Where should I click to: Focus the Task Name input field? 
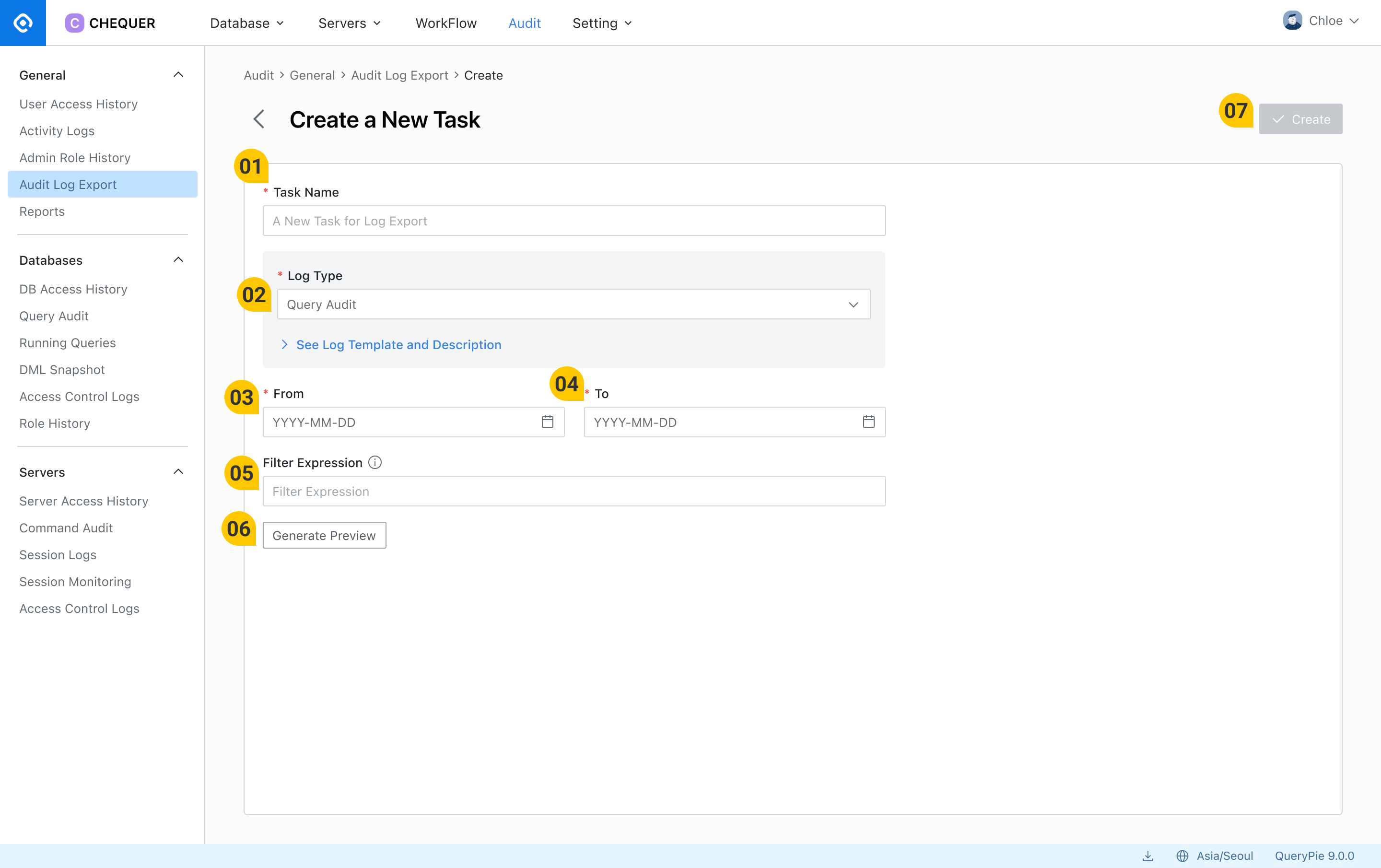click(x=574, y=221)
